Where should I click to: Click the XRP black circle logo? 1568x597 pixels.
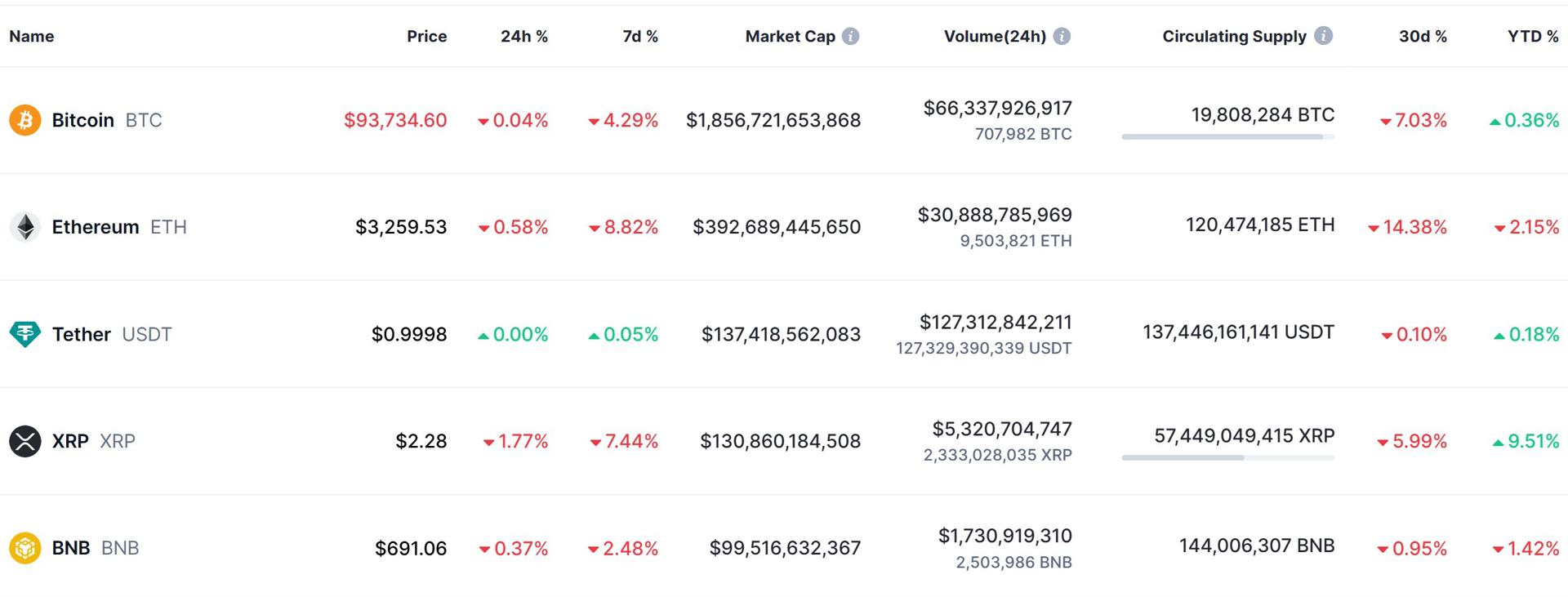pos(25,441)
